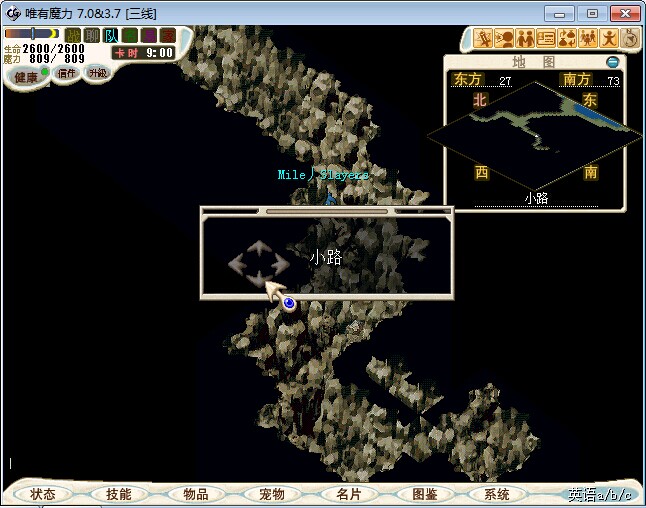Toggle the 聊 chat channel button
Viewport: 646px width, 508px height.
pos(92,36)
